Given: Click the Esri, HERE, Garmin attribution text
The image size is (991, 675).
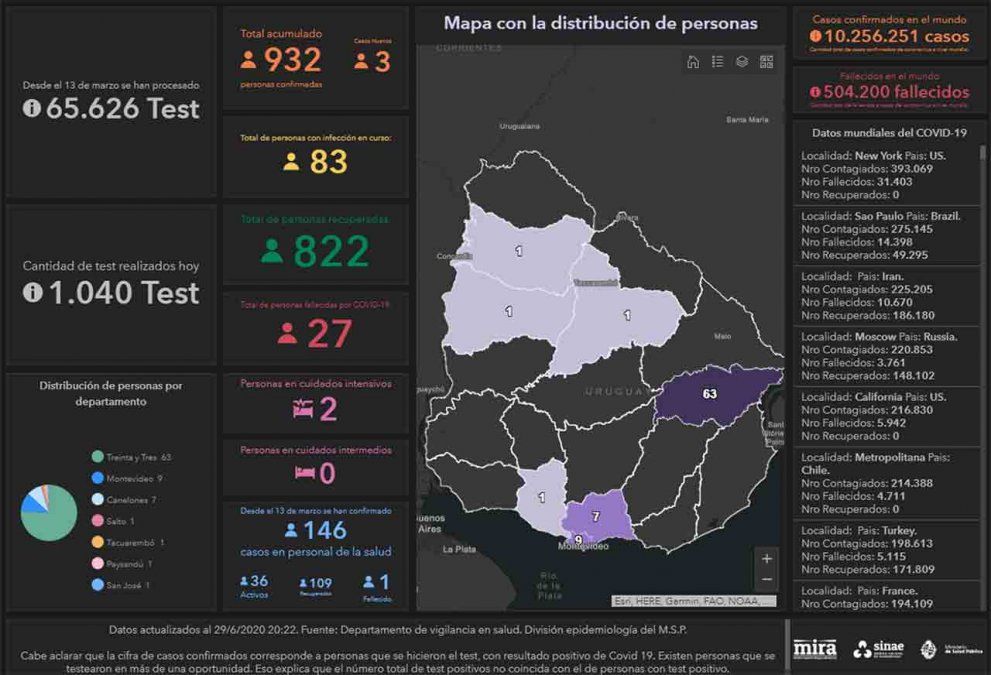Looking at the screenshot, I should (x=693, y=601).
